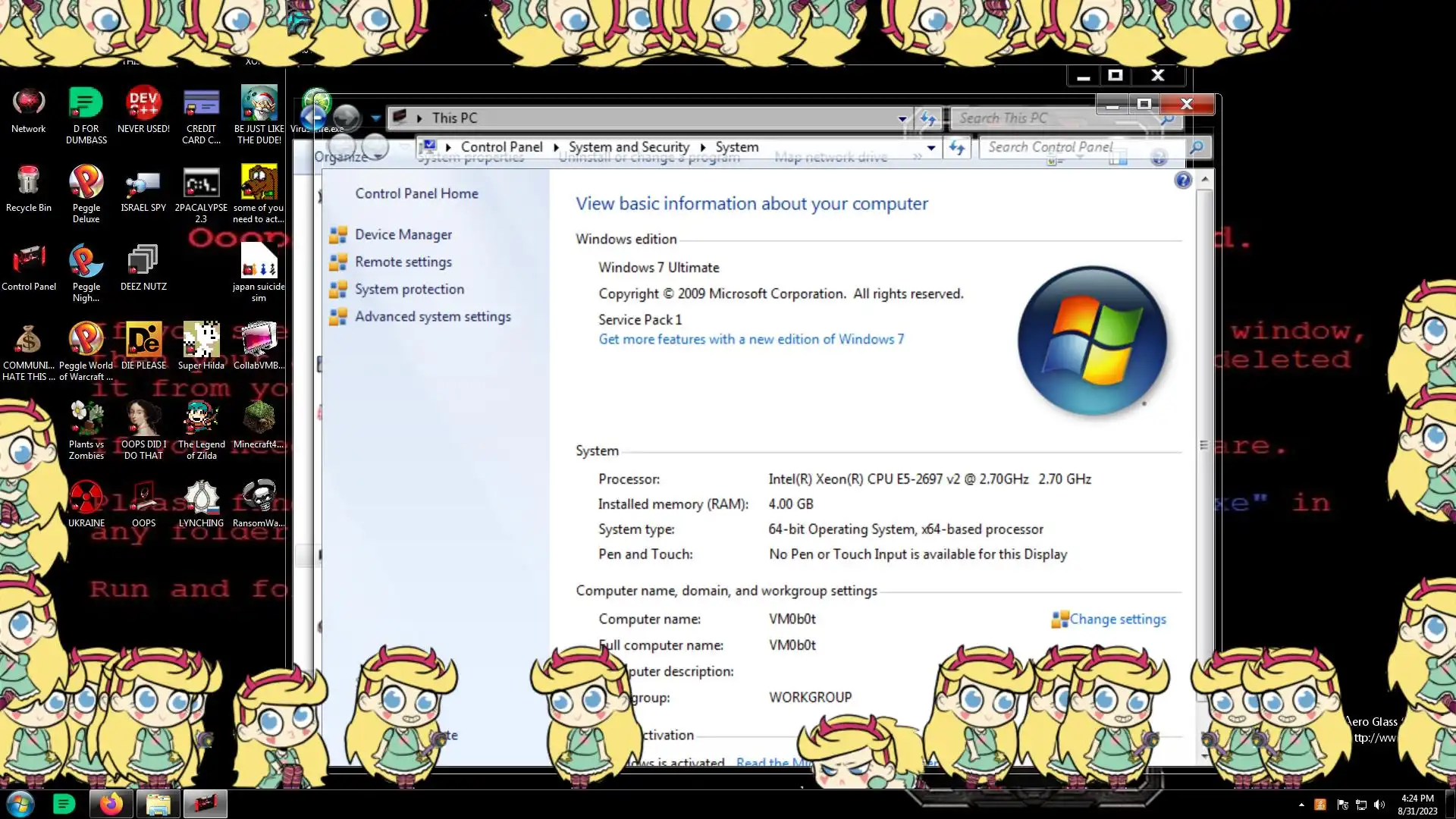Image resolution: width=1456 pixels, height=819 pixels.
Task: Click Change settings for computer name
Action: (x=1117, y=620)
